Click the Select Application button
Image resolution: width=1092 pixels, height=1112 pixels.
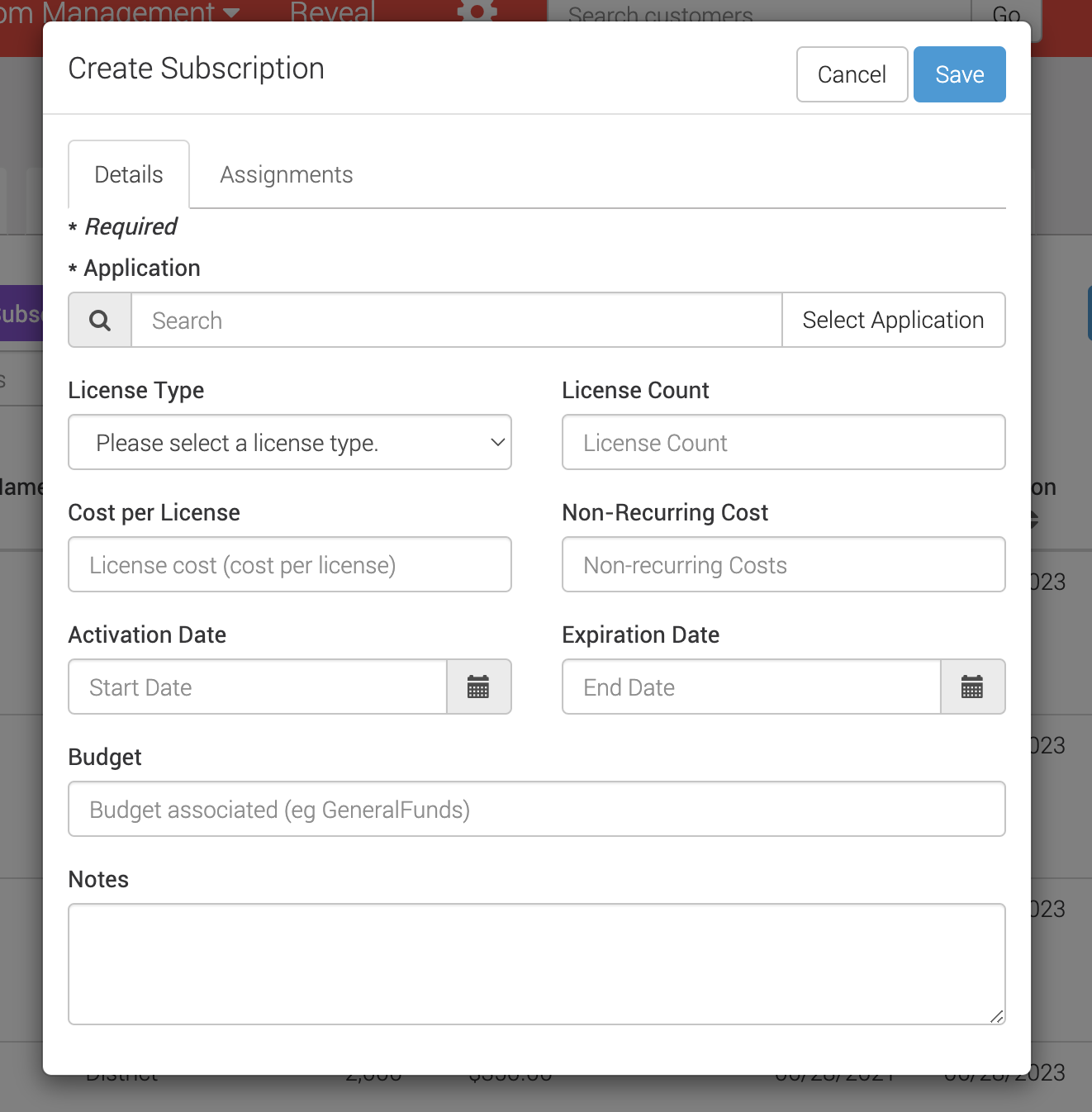[893, 320]
